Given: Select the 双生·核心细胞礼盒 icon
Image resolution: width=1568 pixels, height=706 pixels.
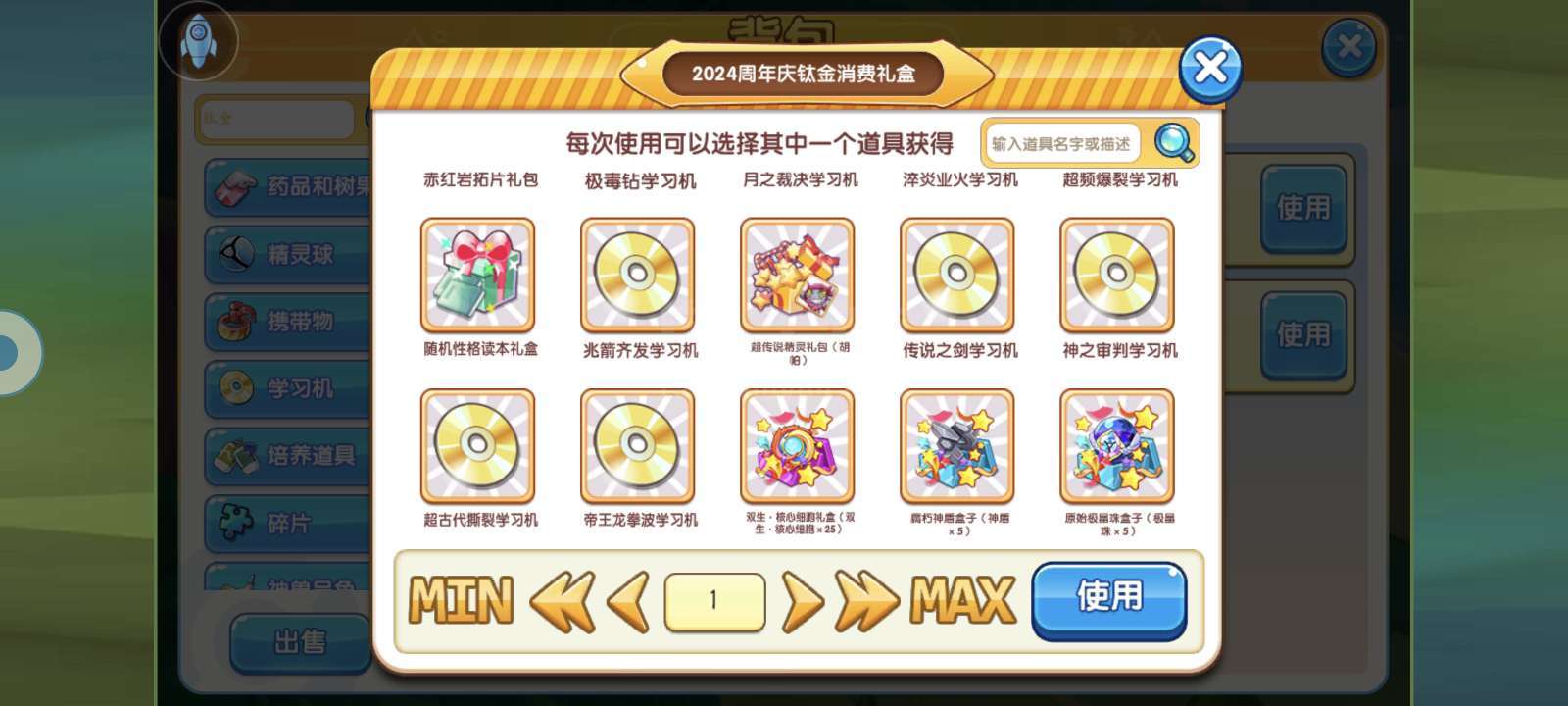Looking at the screenshot, I should (798, 446).
